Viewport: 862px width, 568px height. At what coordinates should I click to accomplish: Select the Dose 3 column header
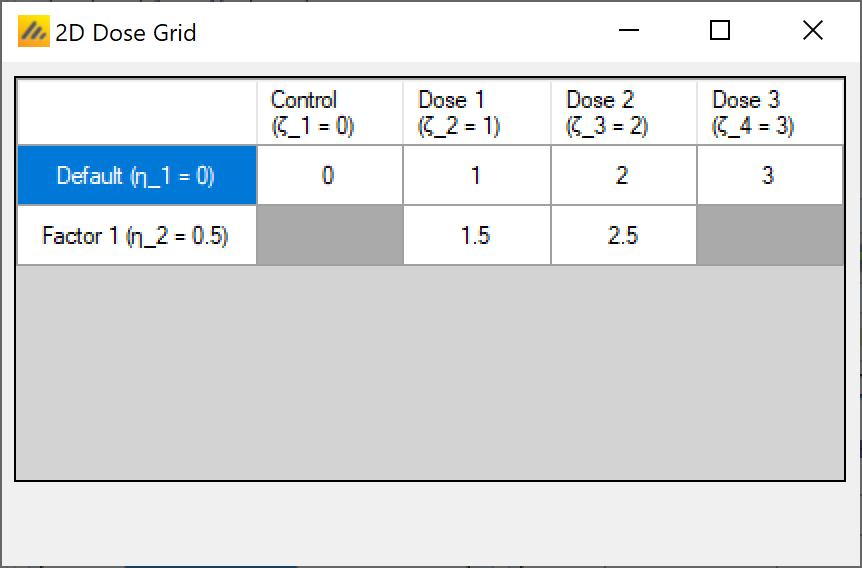(x=770, y=113)
